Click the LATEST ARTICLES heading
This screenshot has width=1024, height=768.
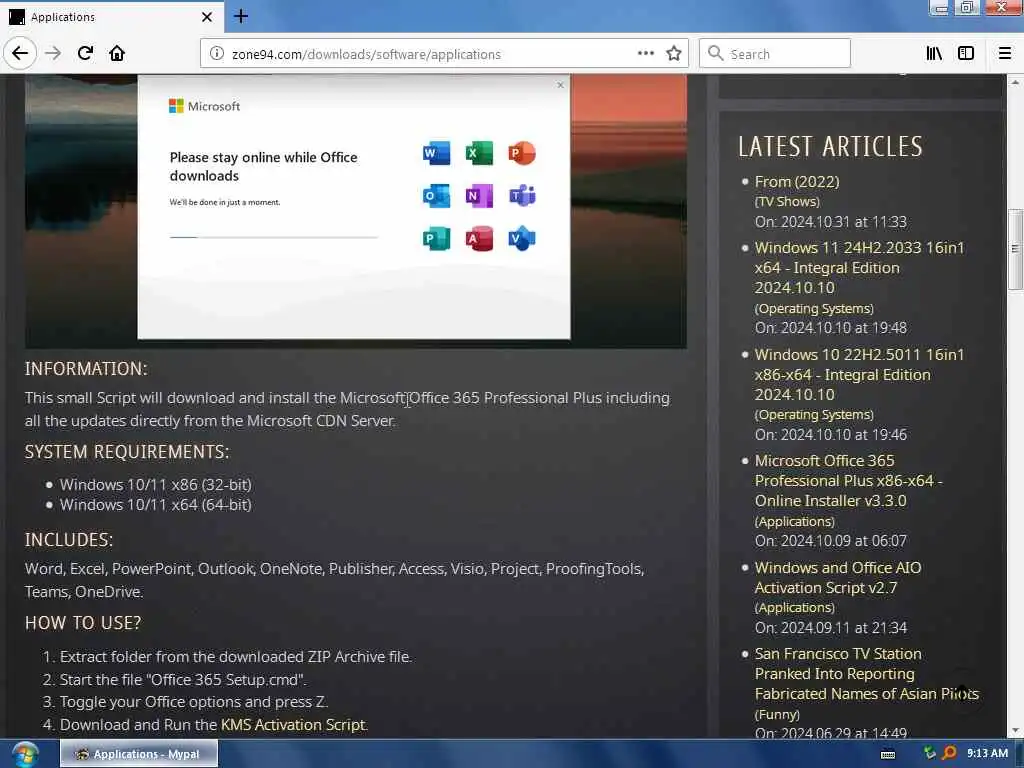click(830, 146)
